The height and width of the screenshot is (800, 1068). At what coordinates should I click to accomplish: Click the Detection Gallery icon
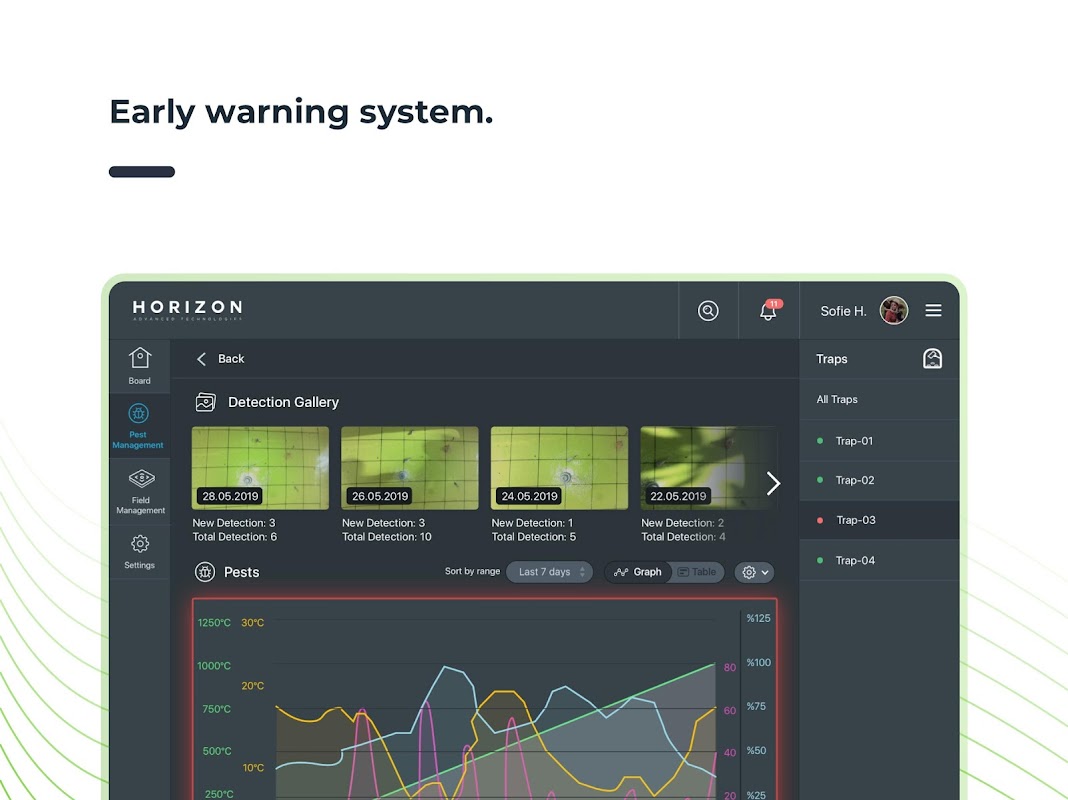pyautogui.click(x=206, y=402)
